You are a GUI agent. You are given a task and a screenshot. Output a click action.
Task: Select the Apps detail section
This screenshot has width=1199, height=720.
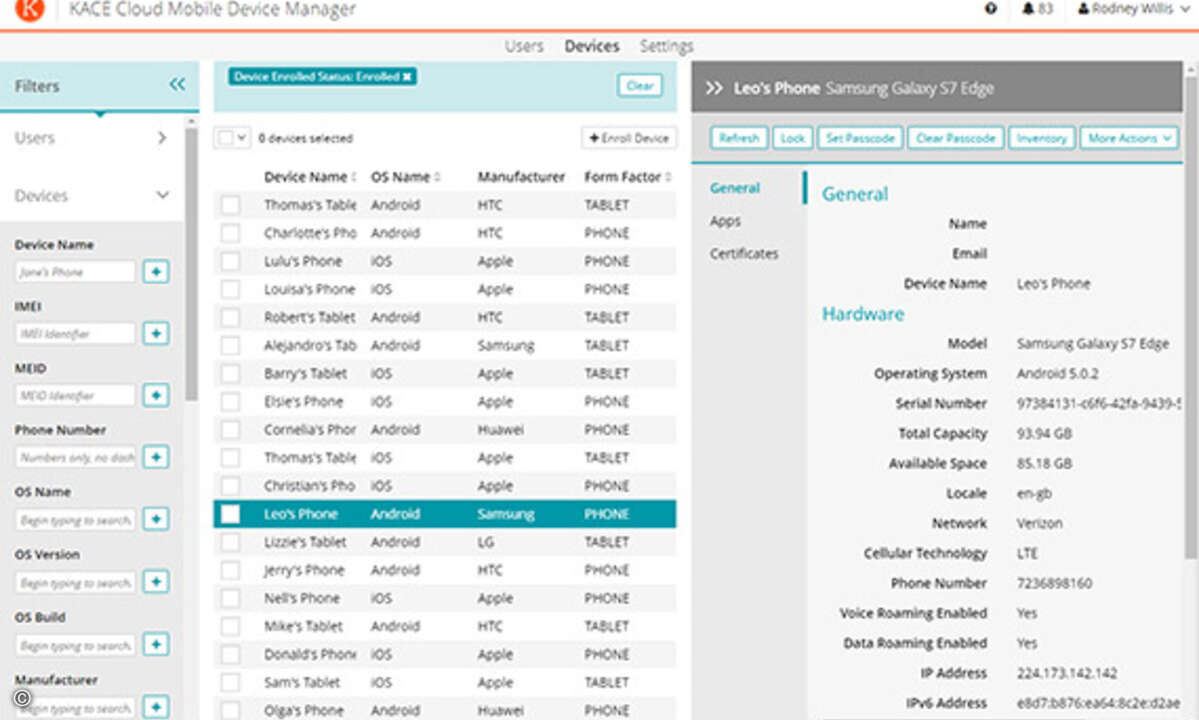click(x=725, y=221)
